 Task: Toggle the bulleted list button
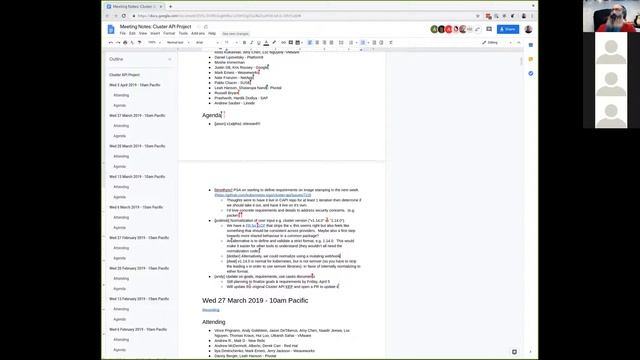362,42
